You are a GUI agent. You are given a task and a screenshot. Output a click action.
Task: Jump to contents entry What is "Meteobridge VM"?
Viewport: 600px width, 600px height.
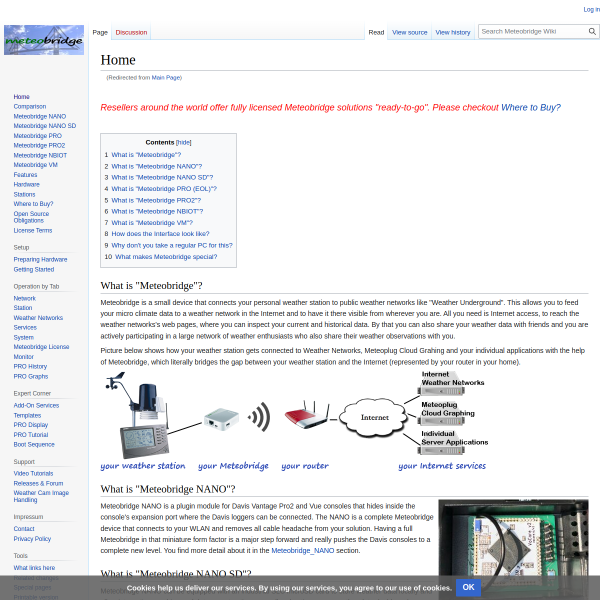point(152,223)
